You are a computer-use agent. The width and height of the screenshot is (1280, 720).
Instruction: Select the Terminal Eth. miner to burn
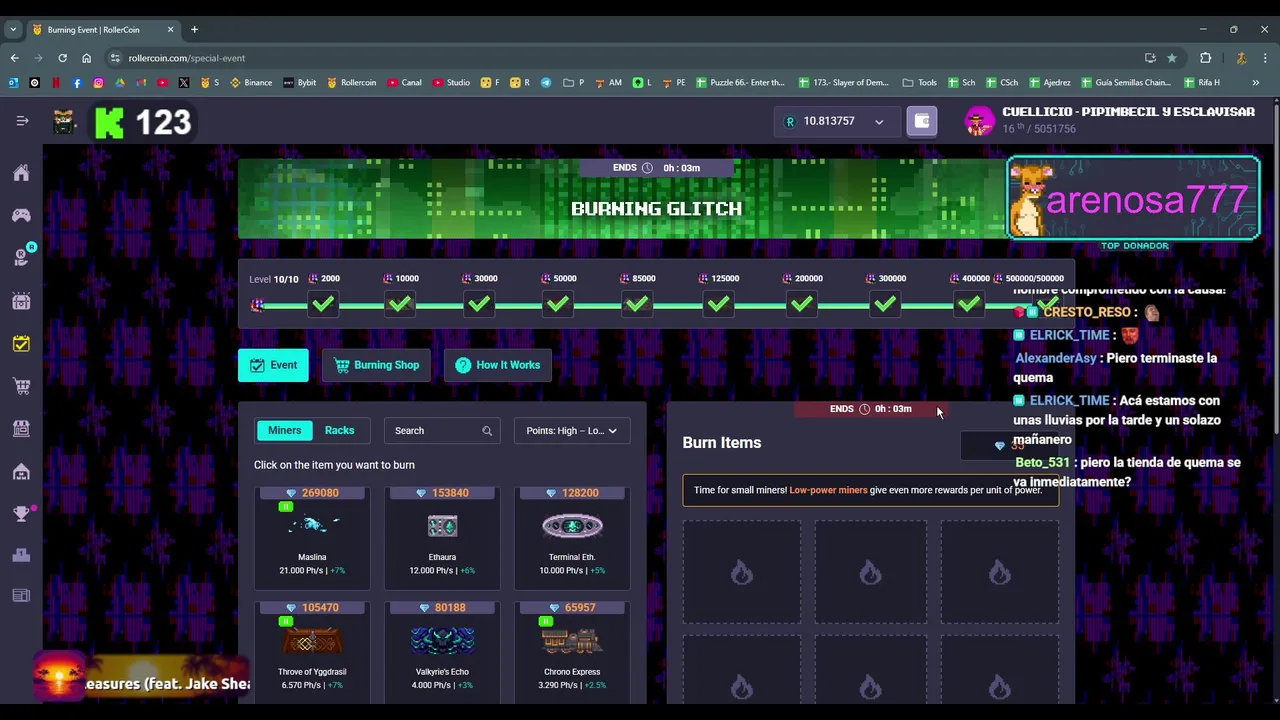point(572,536)
